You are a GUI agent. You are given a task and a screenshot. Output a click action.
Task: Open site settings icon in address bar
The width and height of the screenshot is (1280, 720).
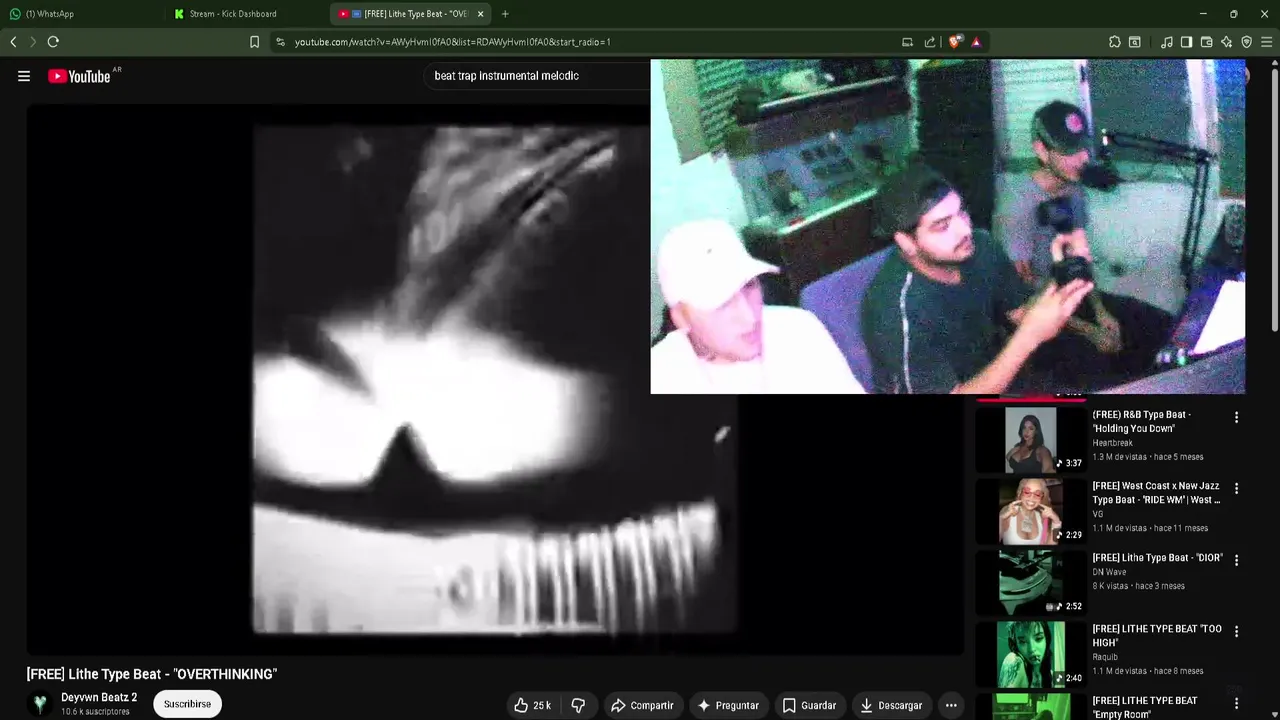point(280,42)
